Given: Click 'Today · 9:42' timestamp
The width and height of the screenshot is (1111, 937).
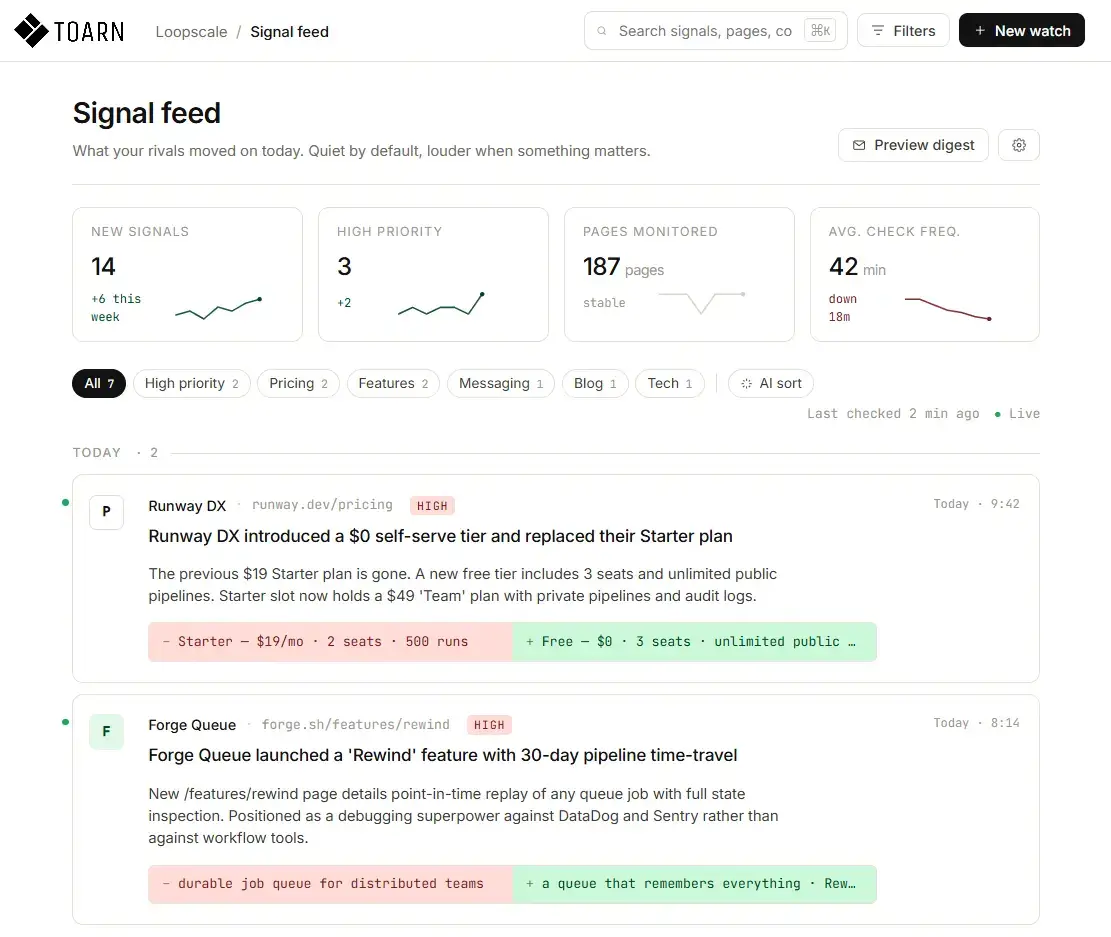Looking at the screenshot, I should point(976,504).
